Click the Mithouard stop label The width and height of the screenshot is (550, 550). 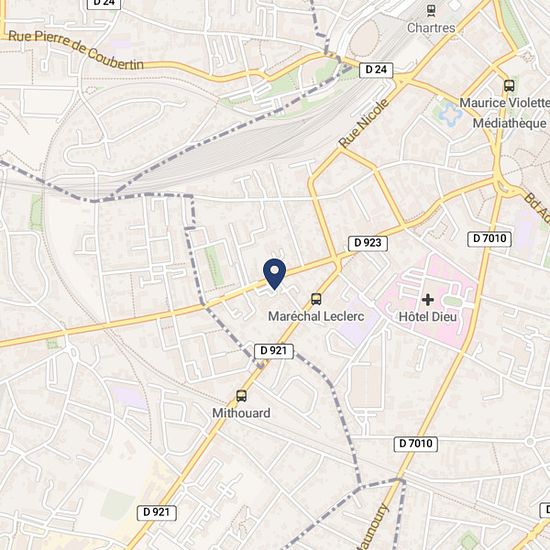pos(241,413)
